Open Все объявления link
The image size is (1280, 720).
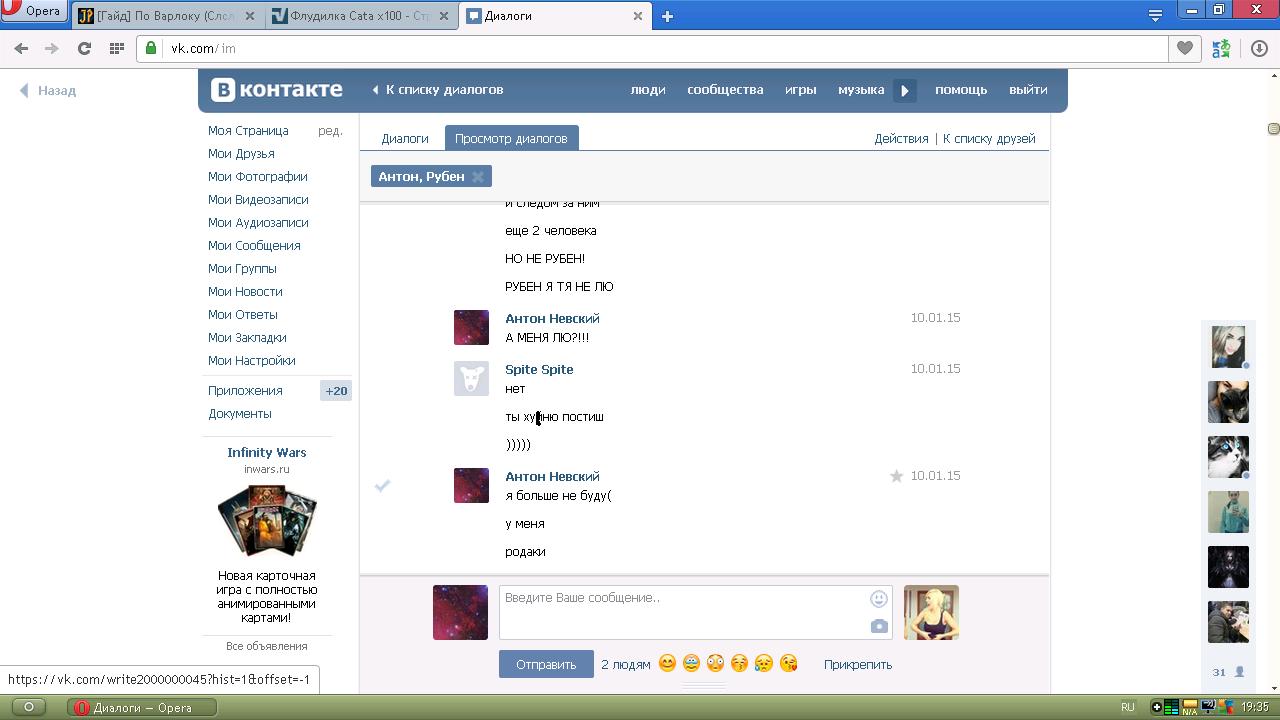pos(267,646)
